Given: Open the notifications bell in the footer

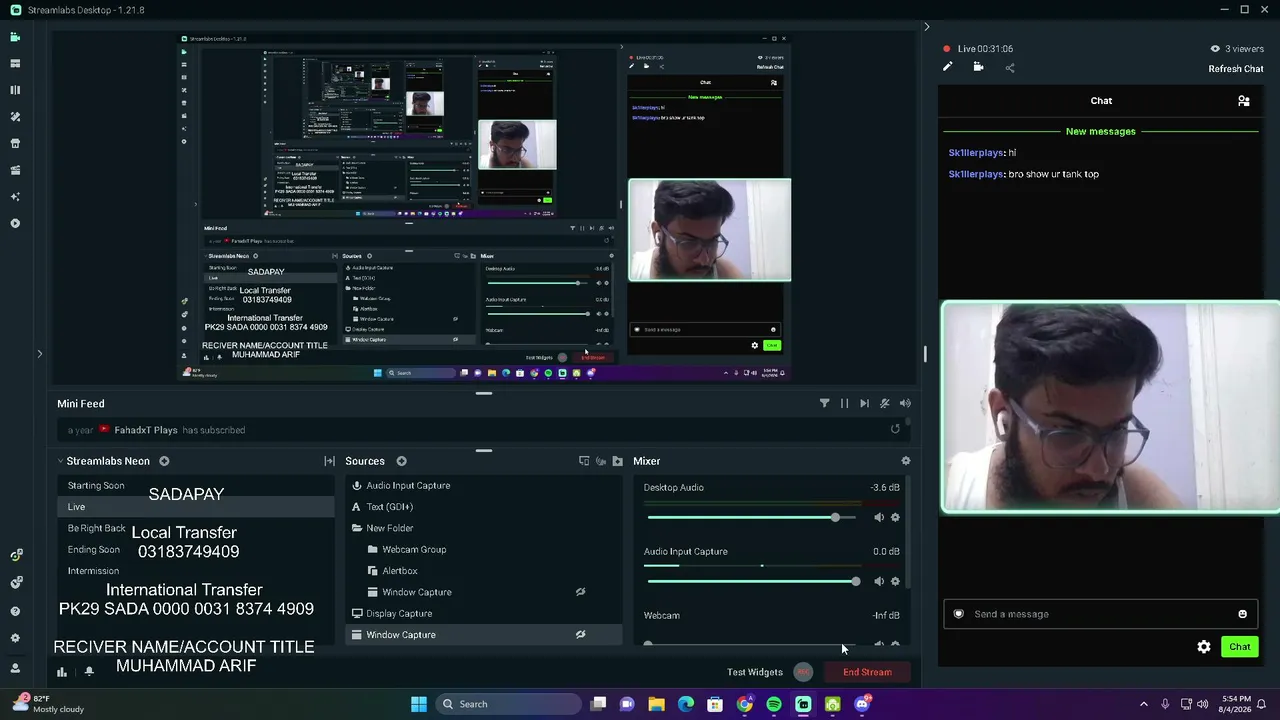Looking at the screenshot, I should tap(89, 672).
